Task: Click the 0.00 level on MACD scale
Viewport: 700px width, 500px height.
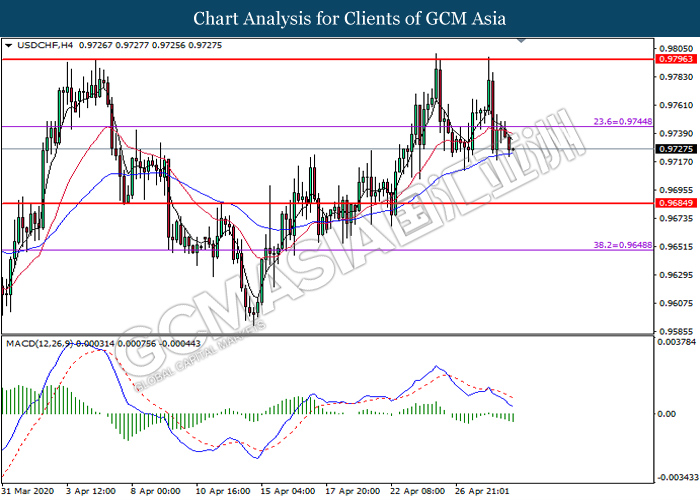Action: [x=665, y=413]
